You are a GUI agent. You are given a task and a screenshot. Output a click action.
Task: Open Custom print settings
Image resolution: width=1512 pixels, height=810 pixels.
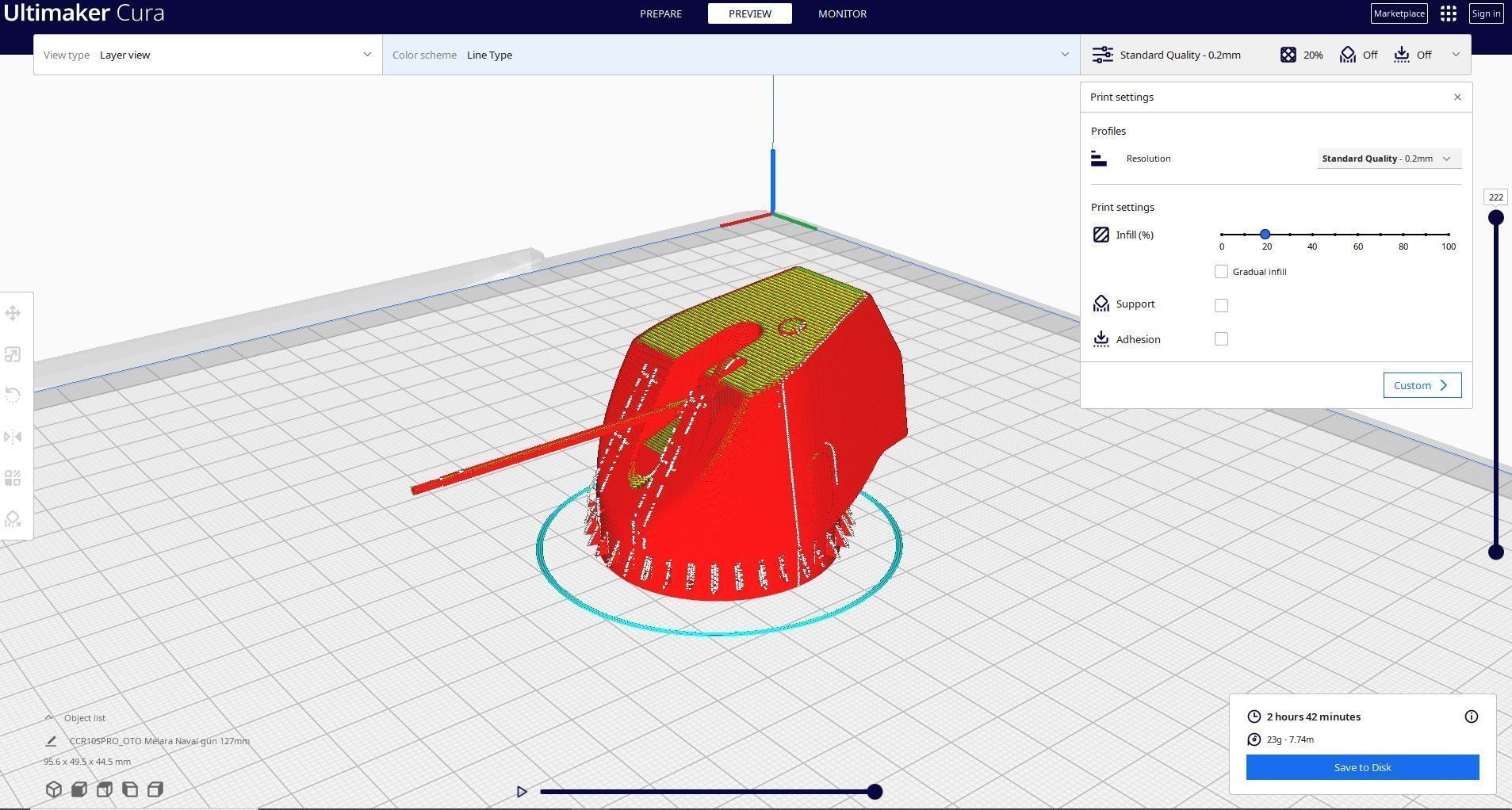click(1422, 385)
